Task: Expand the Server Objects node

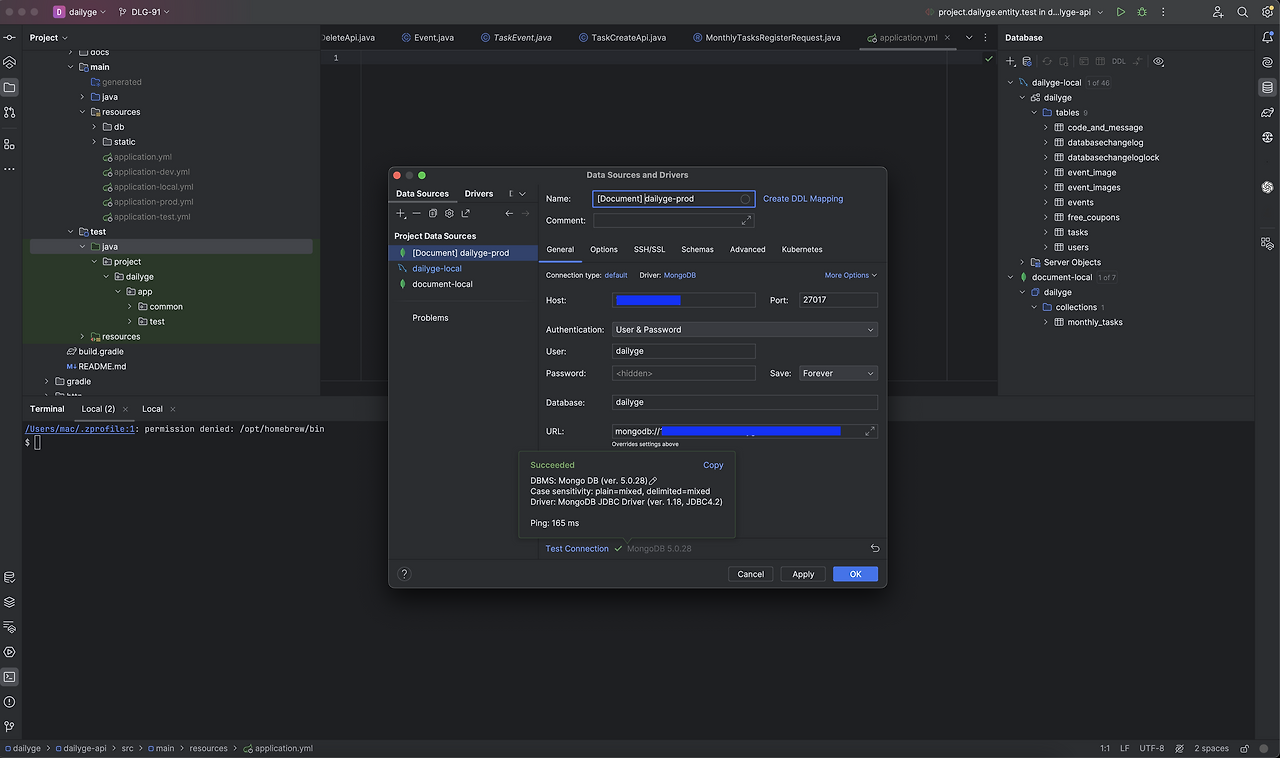Action: tap(1022, 262)
